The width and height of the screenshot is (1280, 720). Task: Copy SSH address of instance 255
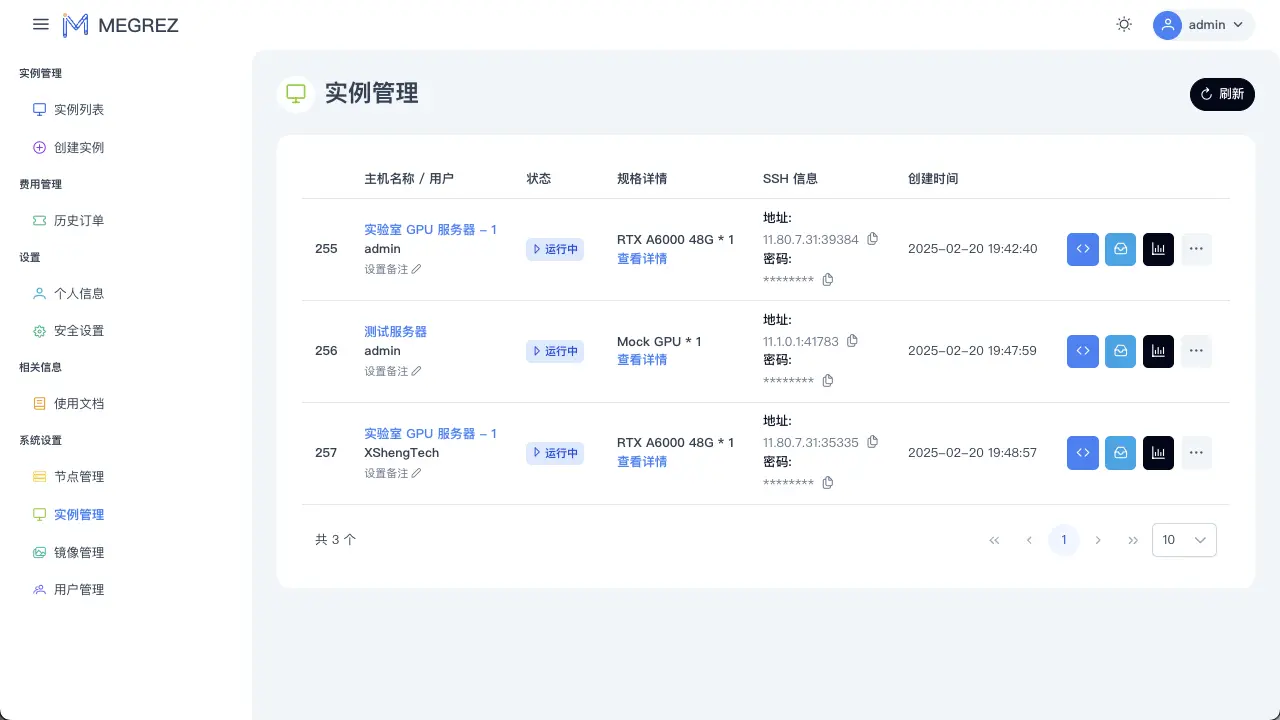(872, 239)
